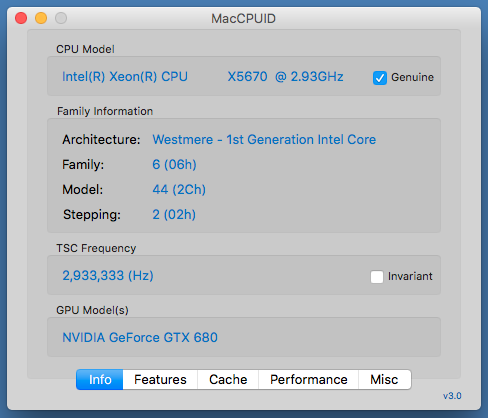The width and height of the screenshot is (488, 418).
Task: Toggle the Invariant checkbox
Action: (377, 277)
